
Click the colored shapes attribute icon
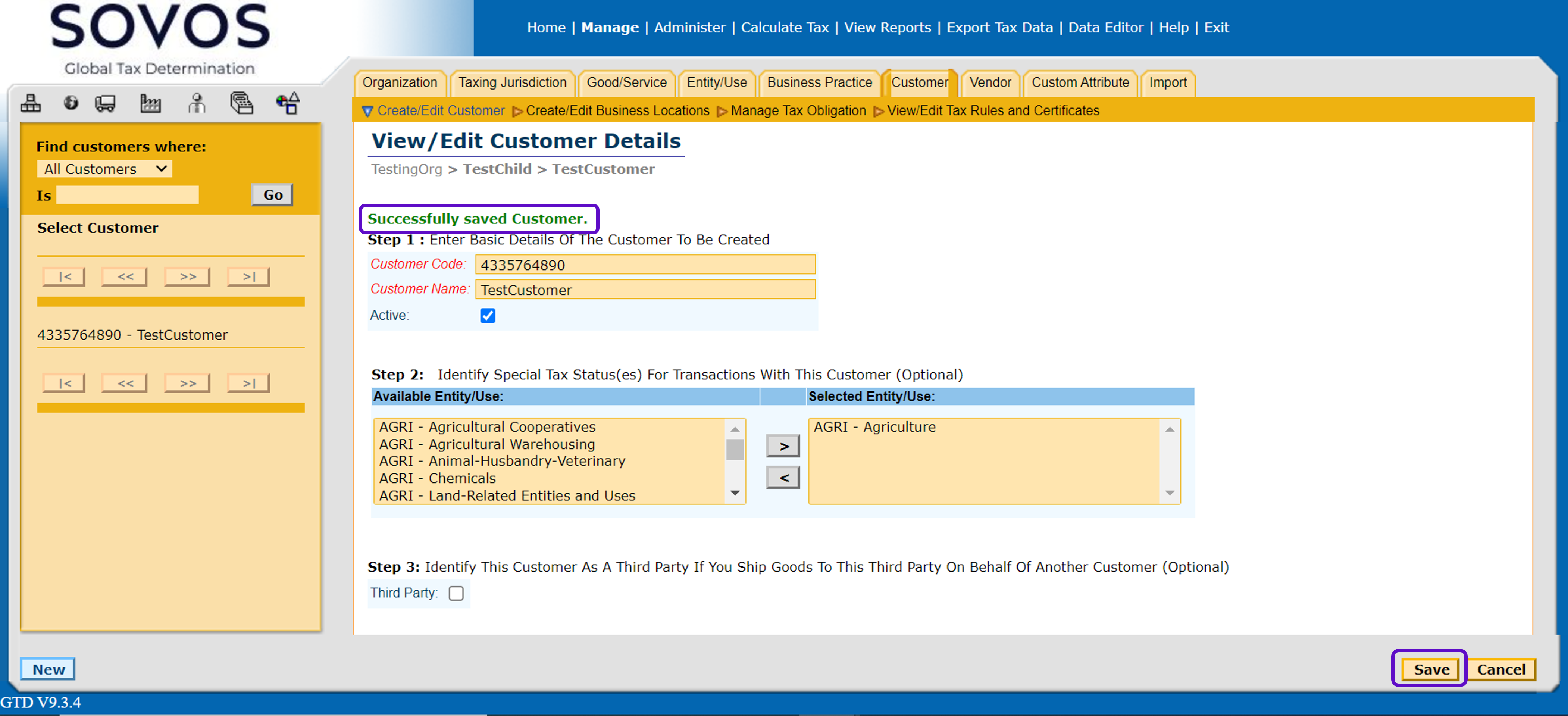pyautogui.click(x=288, y=103)
